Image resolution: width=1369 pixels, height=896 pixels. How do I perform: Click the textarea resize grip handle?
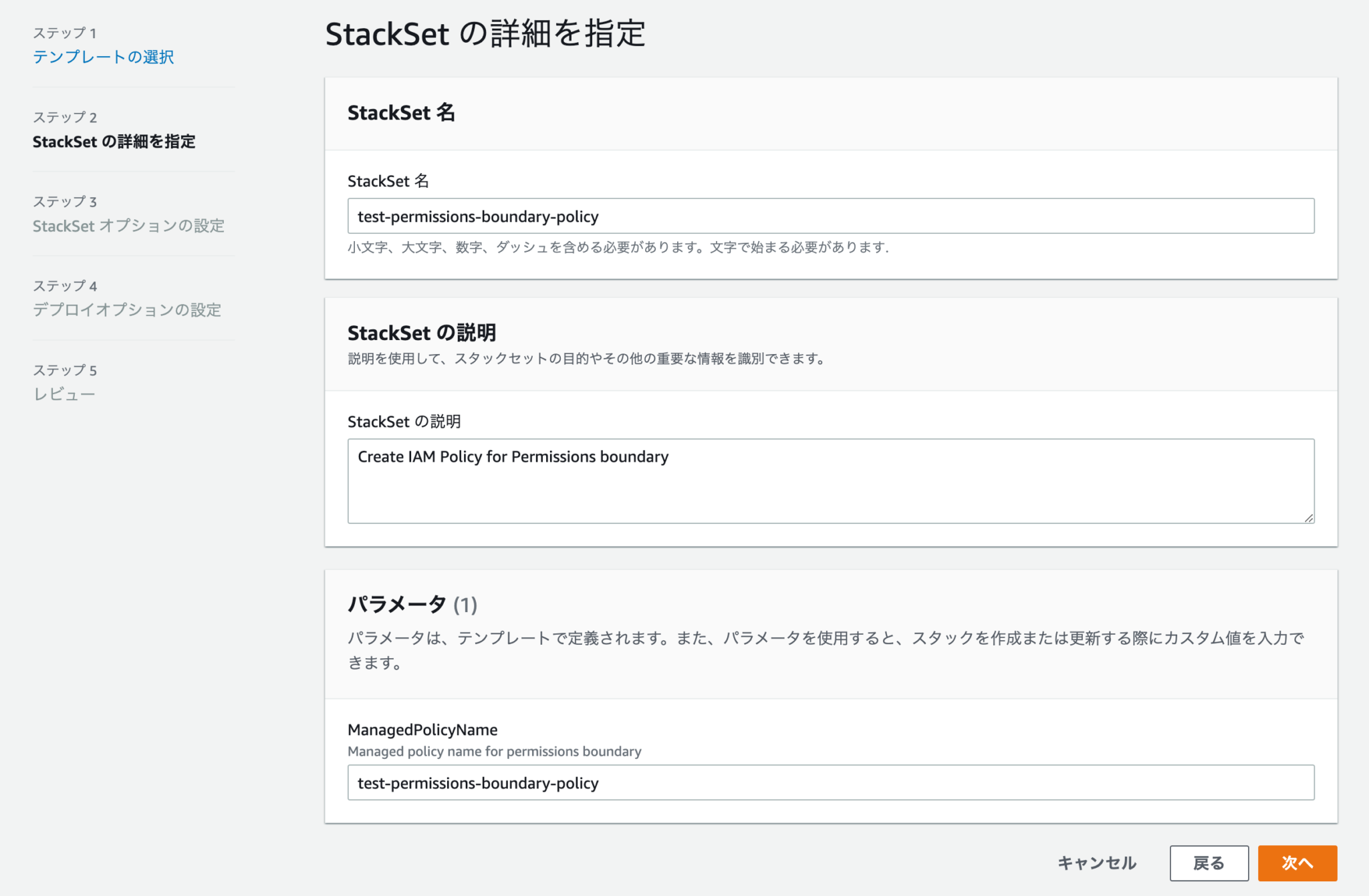1308,517
